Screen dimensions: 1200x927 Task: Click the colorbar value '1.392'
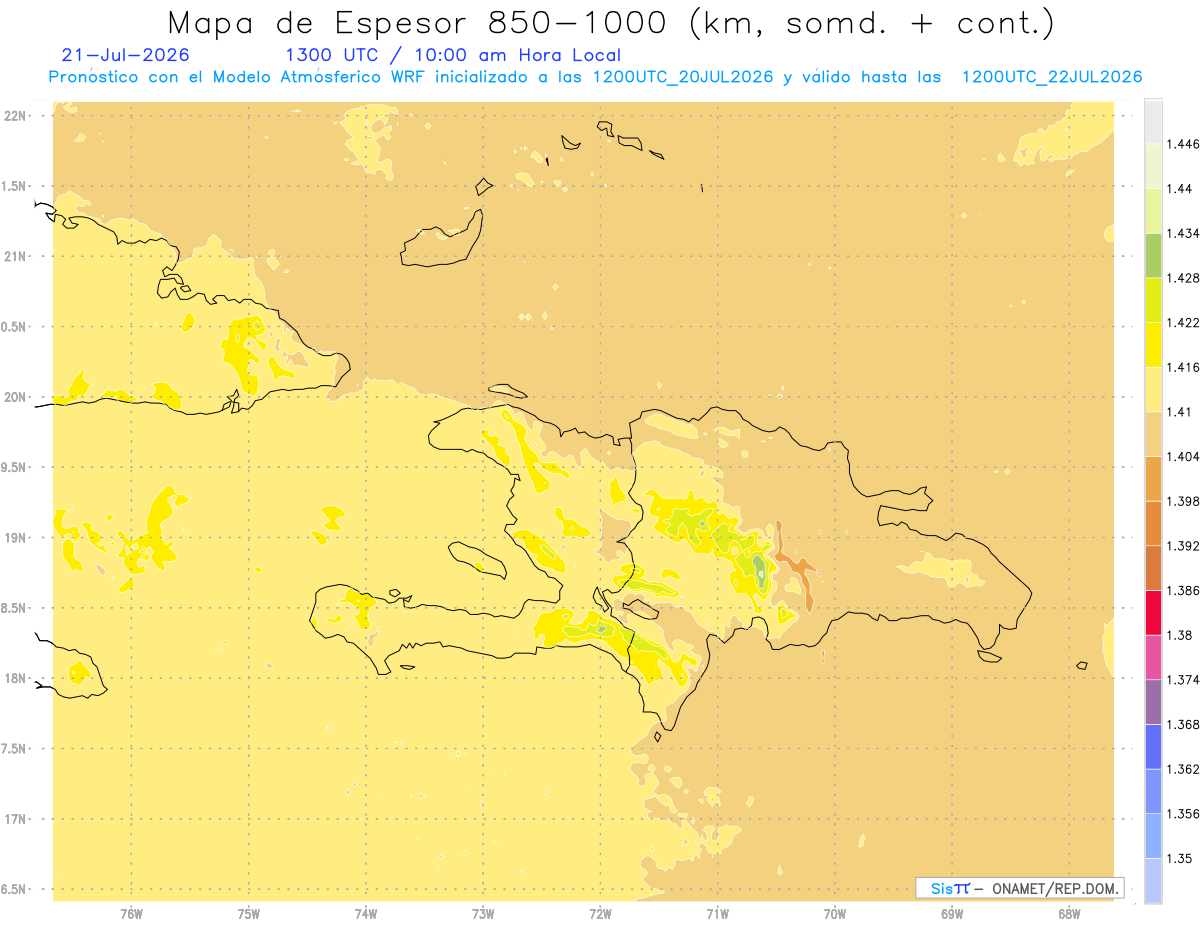pos(1182,546)
